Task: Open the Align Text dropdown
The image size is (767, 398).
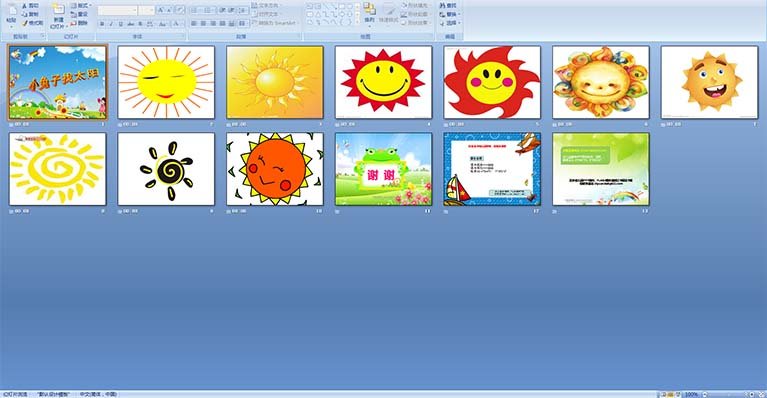Action: coord(267,14)
